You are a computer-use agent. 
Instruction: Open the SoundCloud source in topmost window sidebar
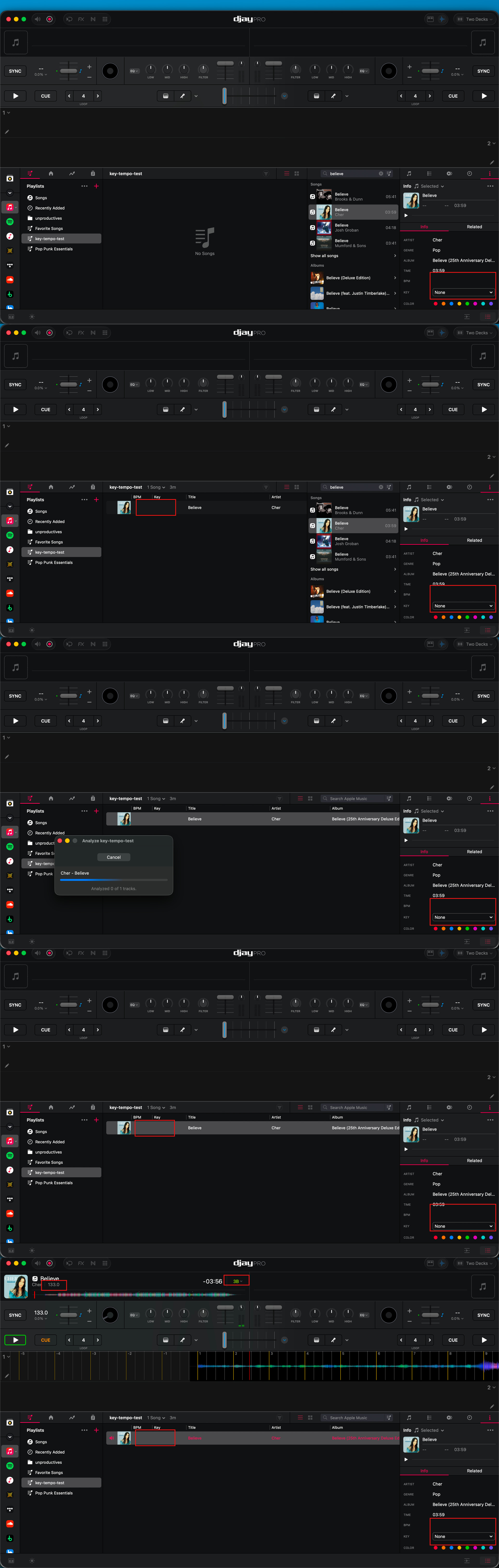coord(10,280)
